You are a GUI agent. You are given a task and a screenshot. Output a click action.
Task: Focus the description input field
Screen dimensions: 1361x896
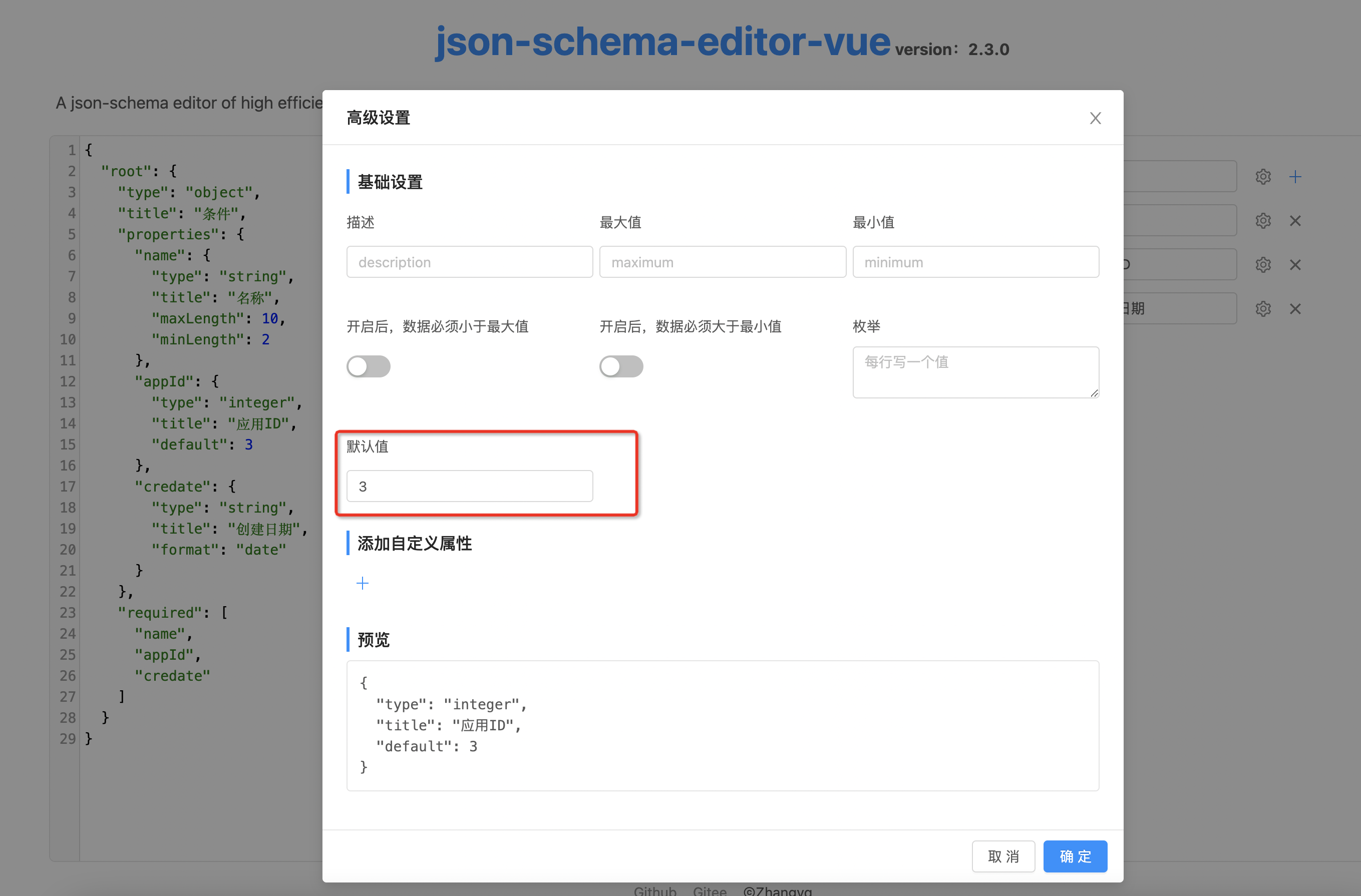coord(469,262)
